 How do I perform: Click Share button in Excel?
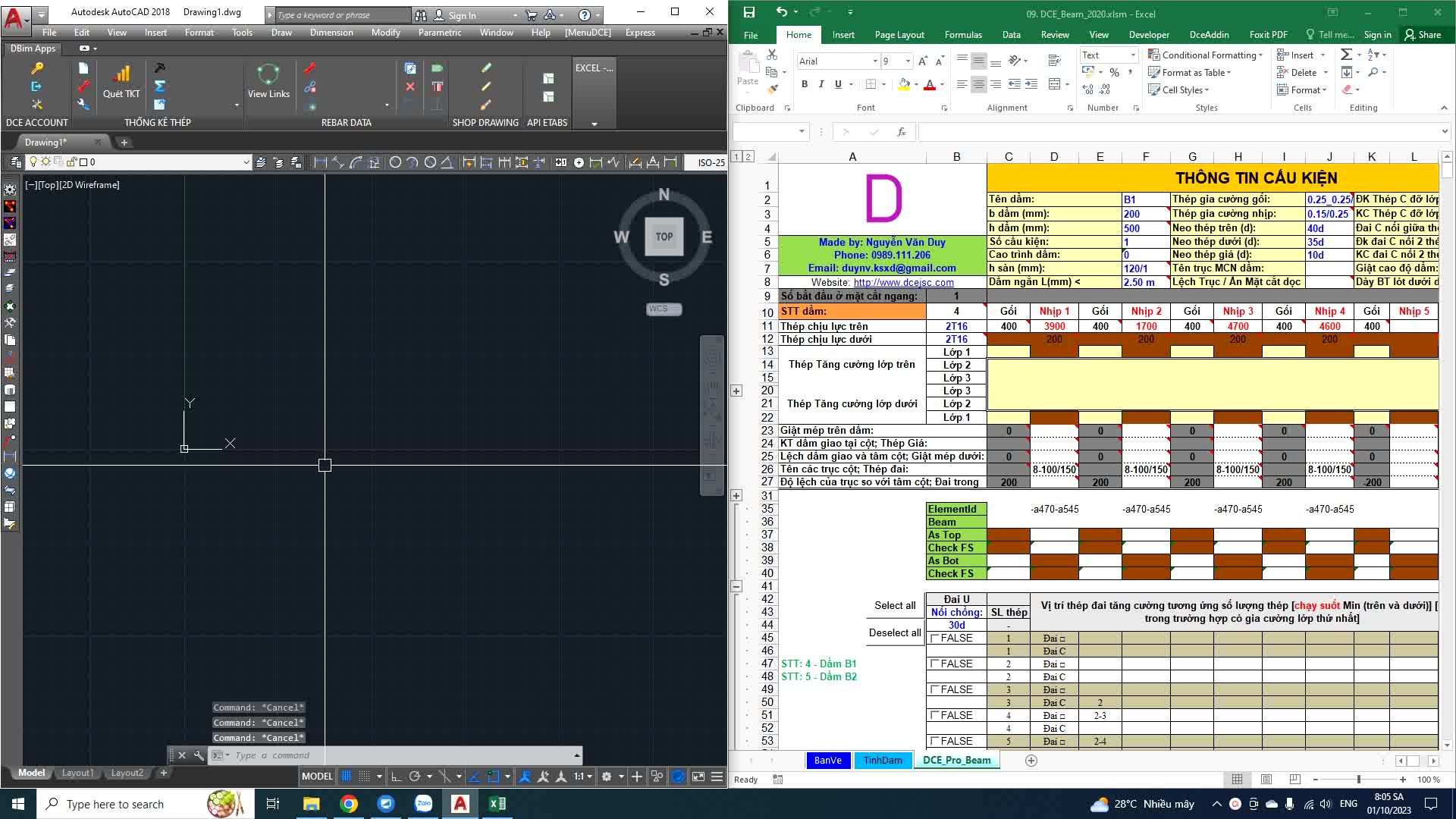click(1423, 35)
